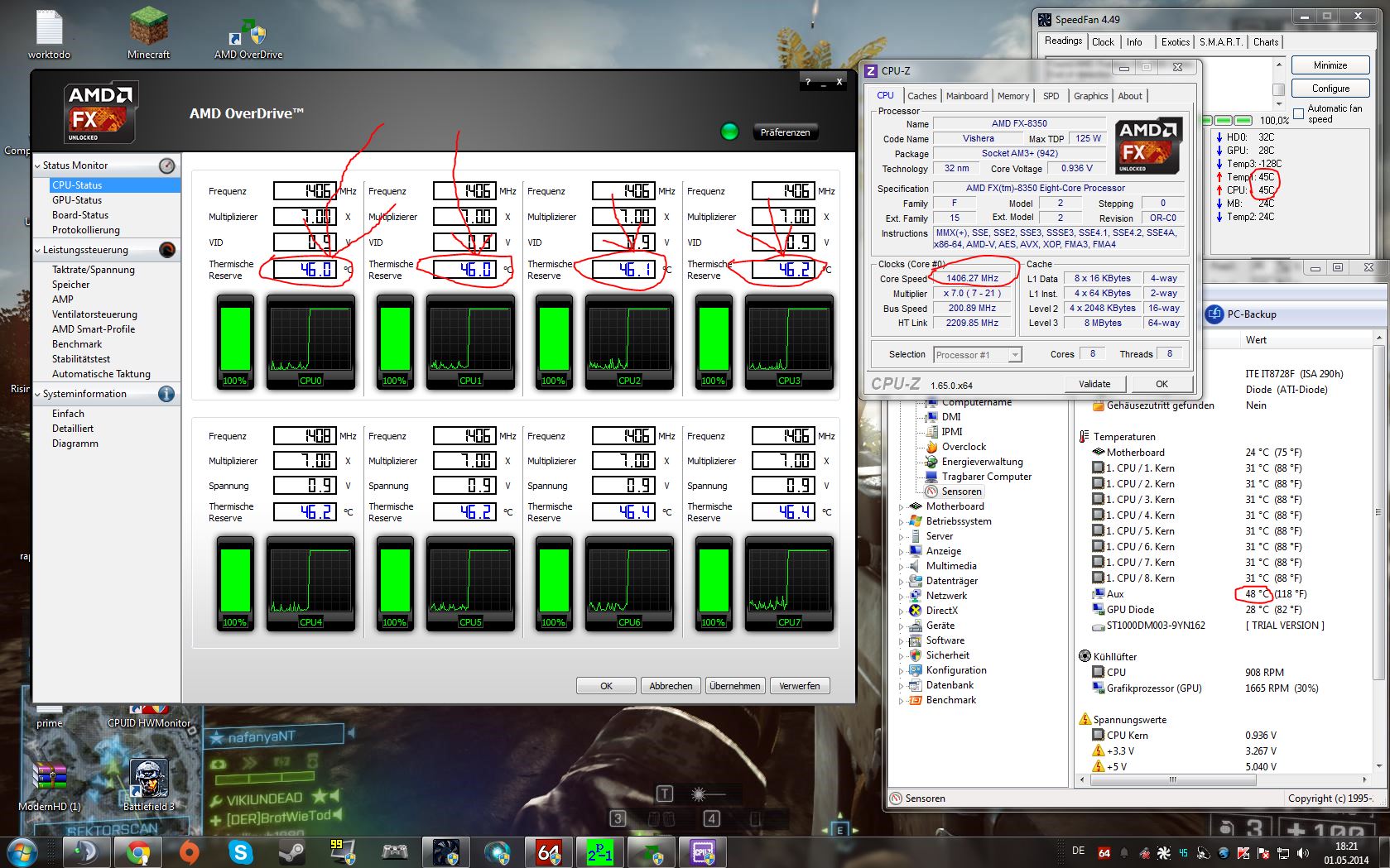1390x868 pixels.
Task: Click the Configure button in SpeedFan
Action: point(1330,89)
